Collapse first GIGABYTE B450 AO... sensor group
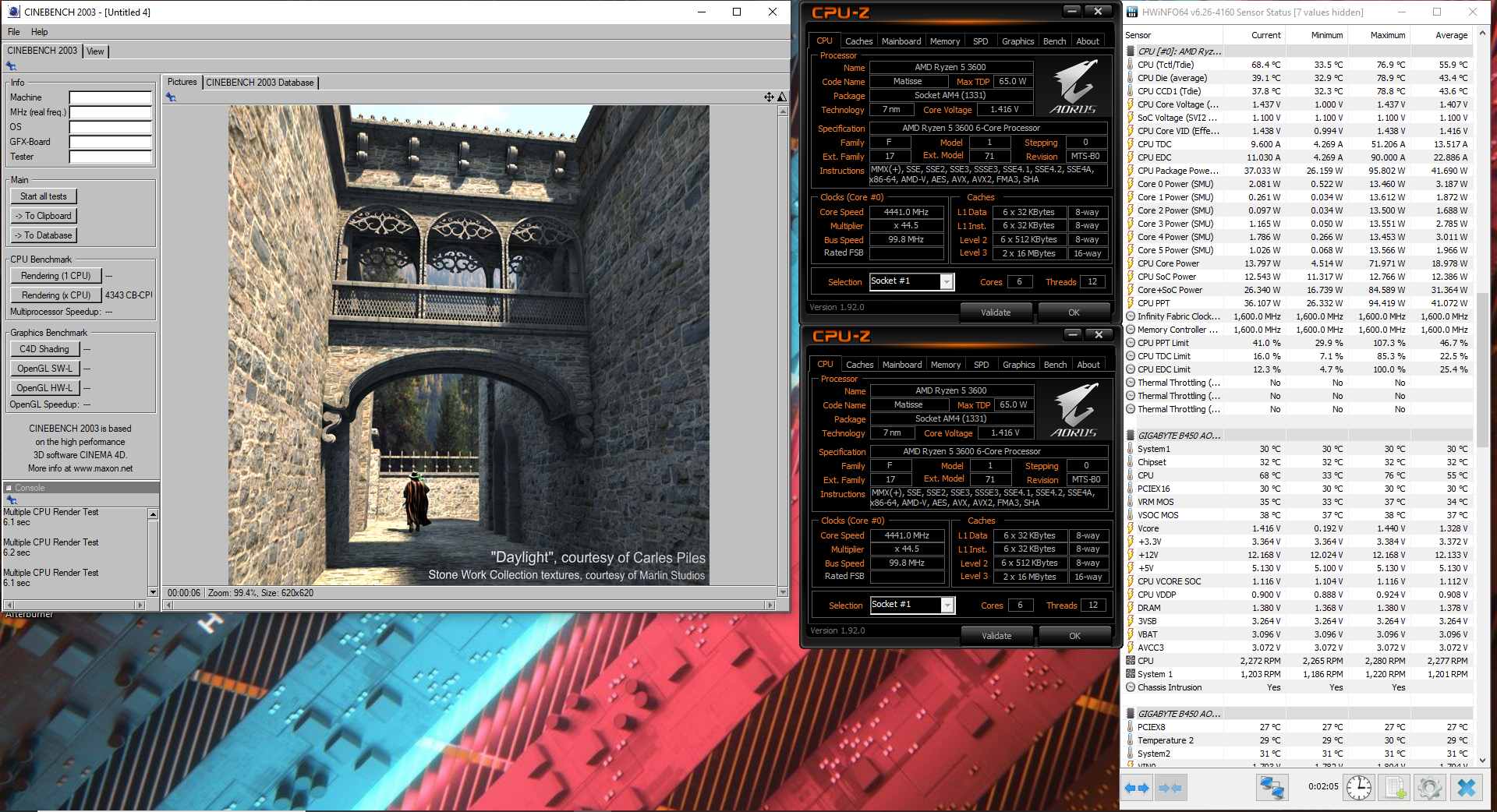This screenshot has width=1497, height=812. (x=1131, y=436)
